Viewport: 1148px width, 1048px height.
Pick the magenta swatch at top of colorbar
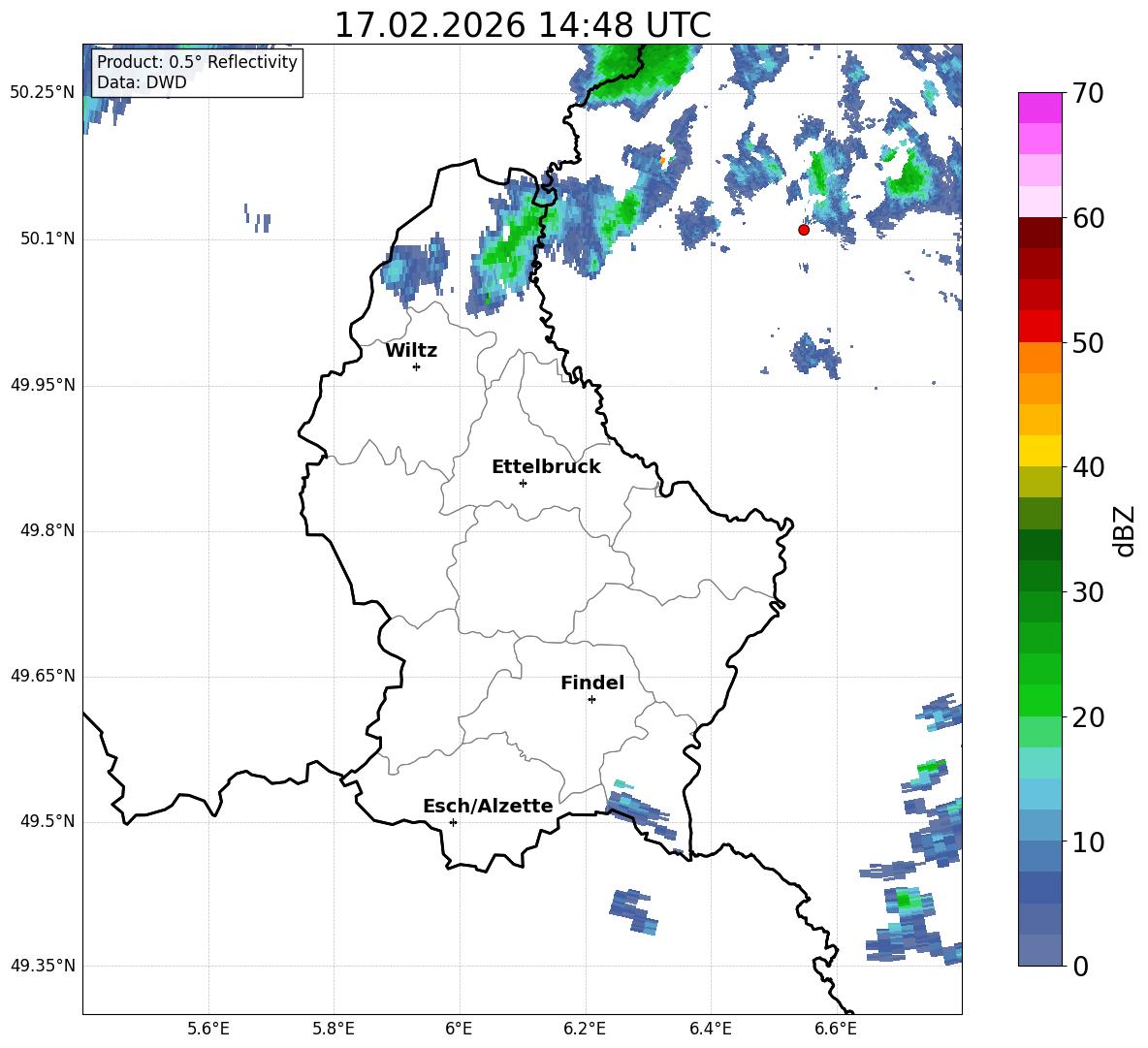click(x=1040, y=108)
